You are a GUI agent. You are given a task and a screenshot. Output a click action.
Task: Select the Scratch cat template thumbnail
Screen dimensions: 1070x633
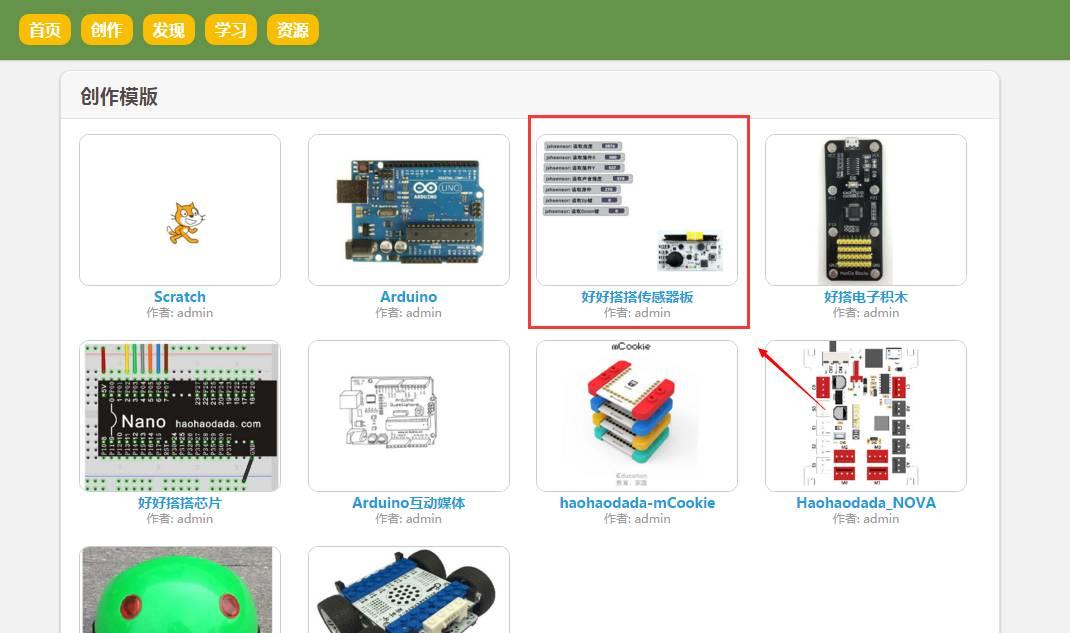coord(180,209)
